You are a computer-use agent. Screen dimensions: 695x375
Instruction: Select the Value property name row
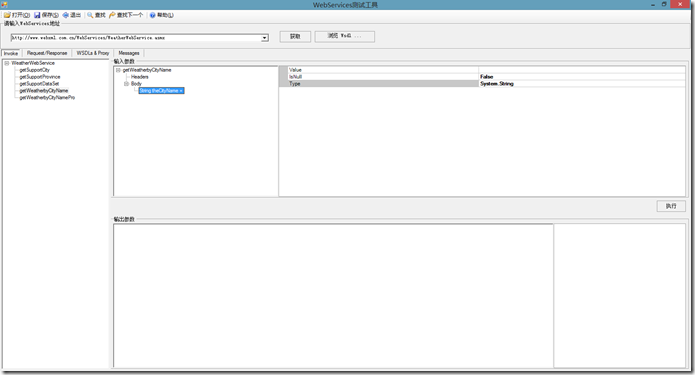(383, 70)
